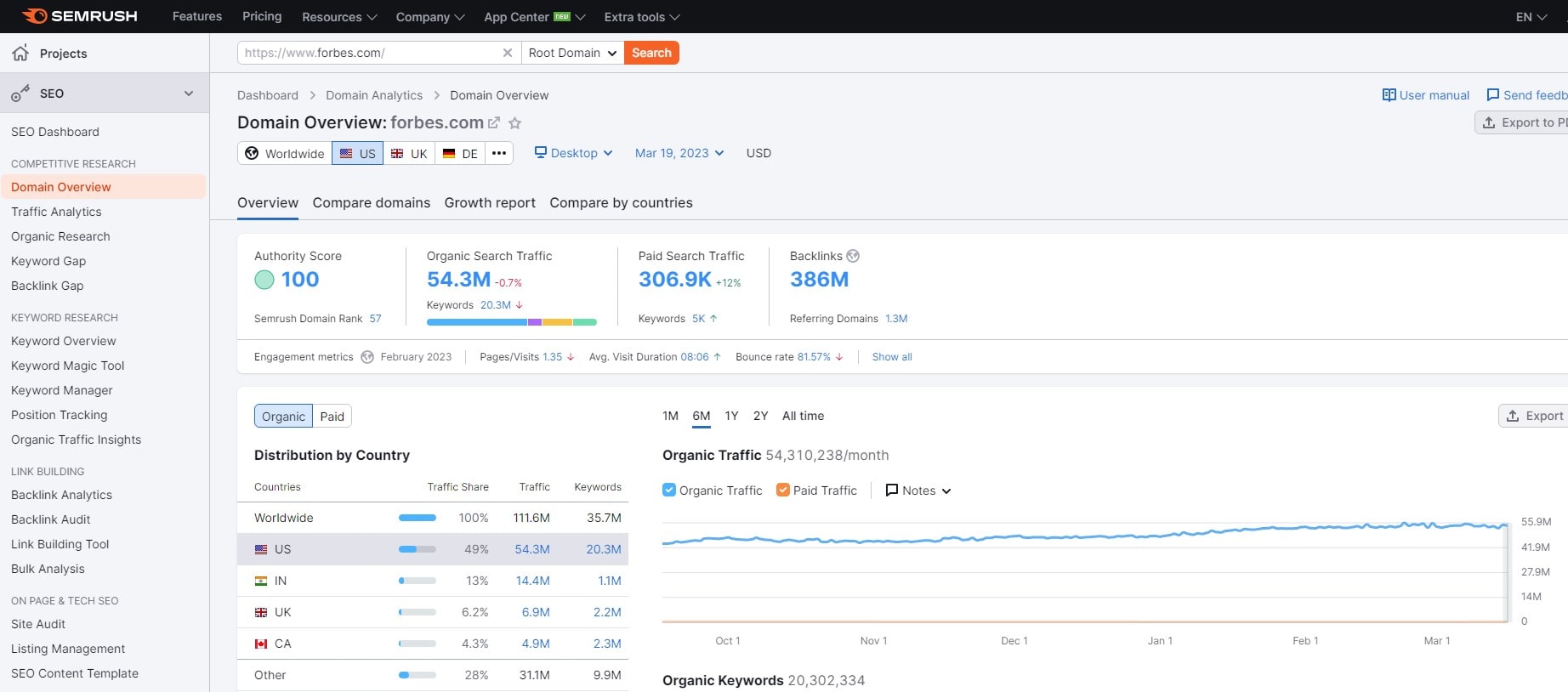Uncheck the Organic Traffic checkbox
Viewport: 1568px width, 692px height.
pos(669,491)
